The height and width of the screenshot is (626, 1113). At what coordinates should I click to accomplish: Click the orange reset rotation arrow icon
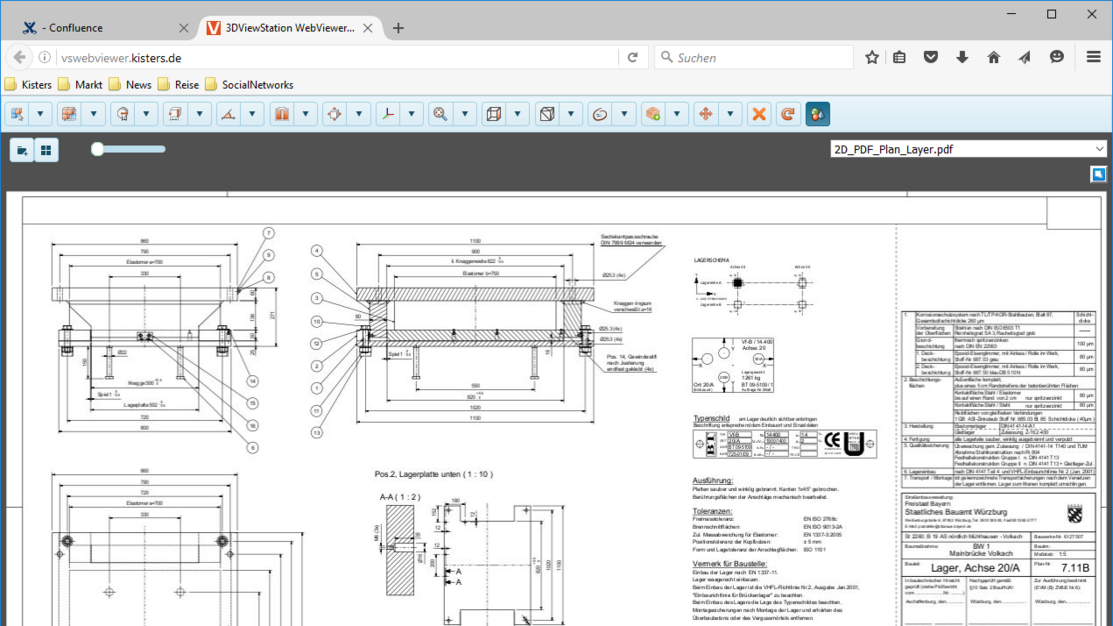coord(787,114)
